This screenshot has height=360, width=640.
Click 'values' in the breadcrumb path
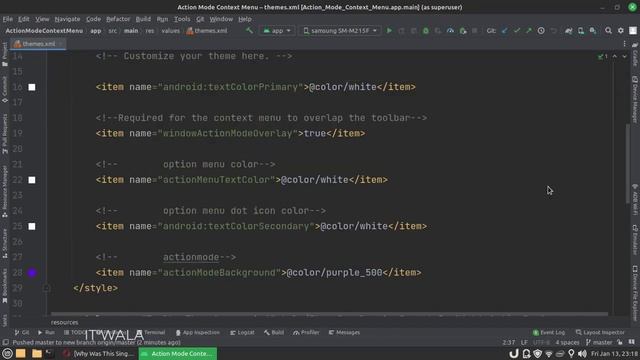pyautogui.click(x=170, y=31)
